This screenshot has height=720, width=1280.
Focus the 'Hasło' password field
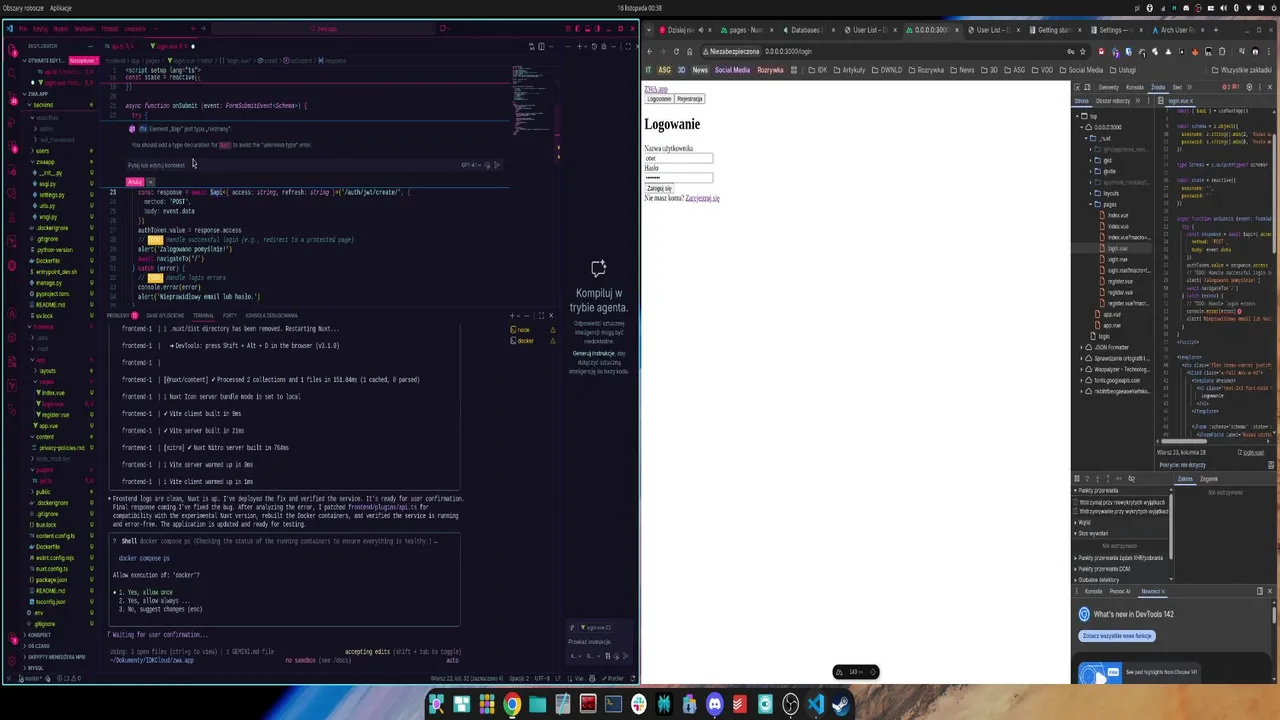(x=679, y=178)
